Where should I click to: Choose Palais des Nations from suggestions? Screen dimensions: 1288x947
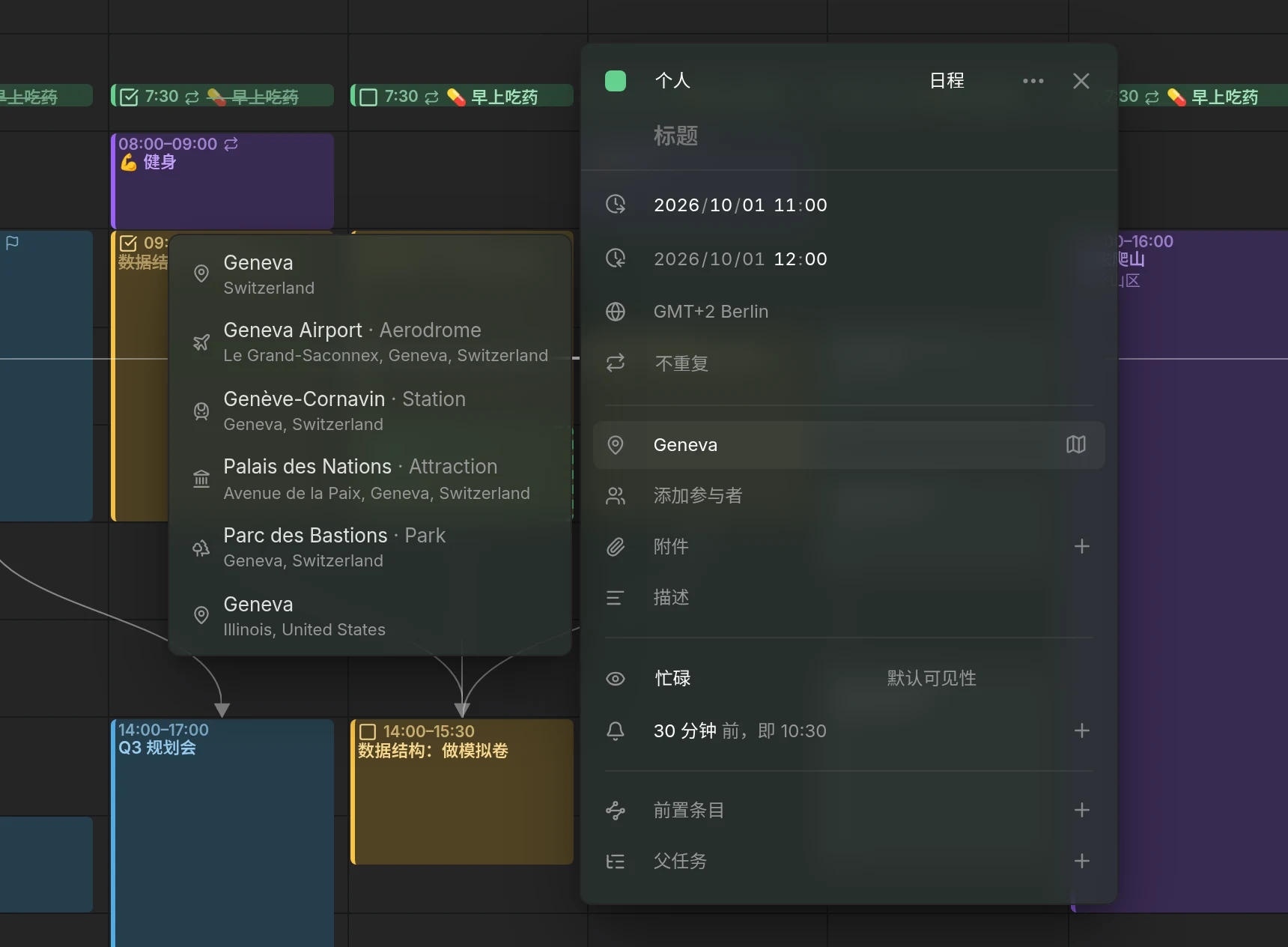pyautogui.click(x=371, y=479)
